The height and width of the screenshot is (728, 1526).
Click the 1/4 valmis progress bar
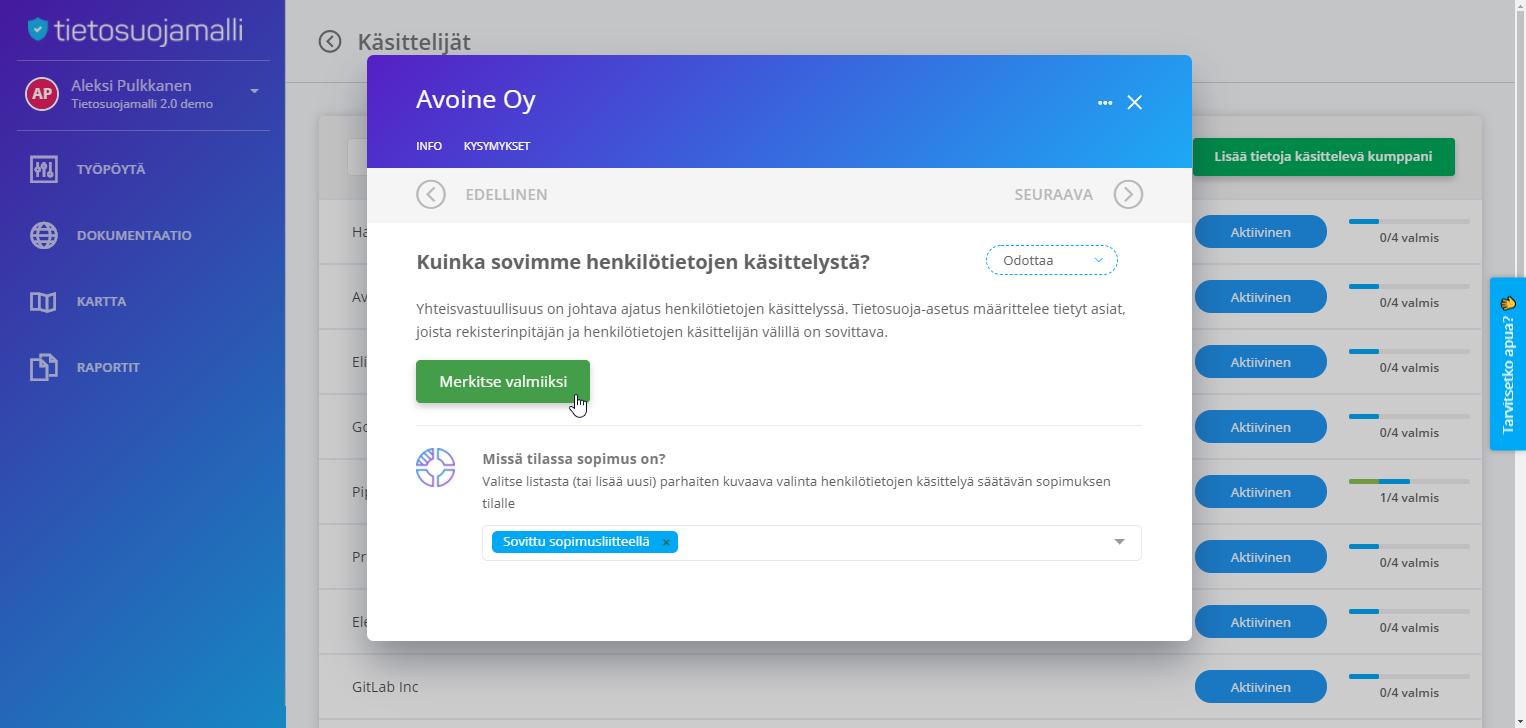(x=1409, y=481)
